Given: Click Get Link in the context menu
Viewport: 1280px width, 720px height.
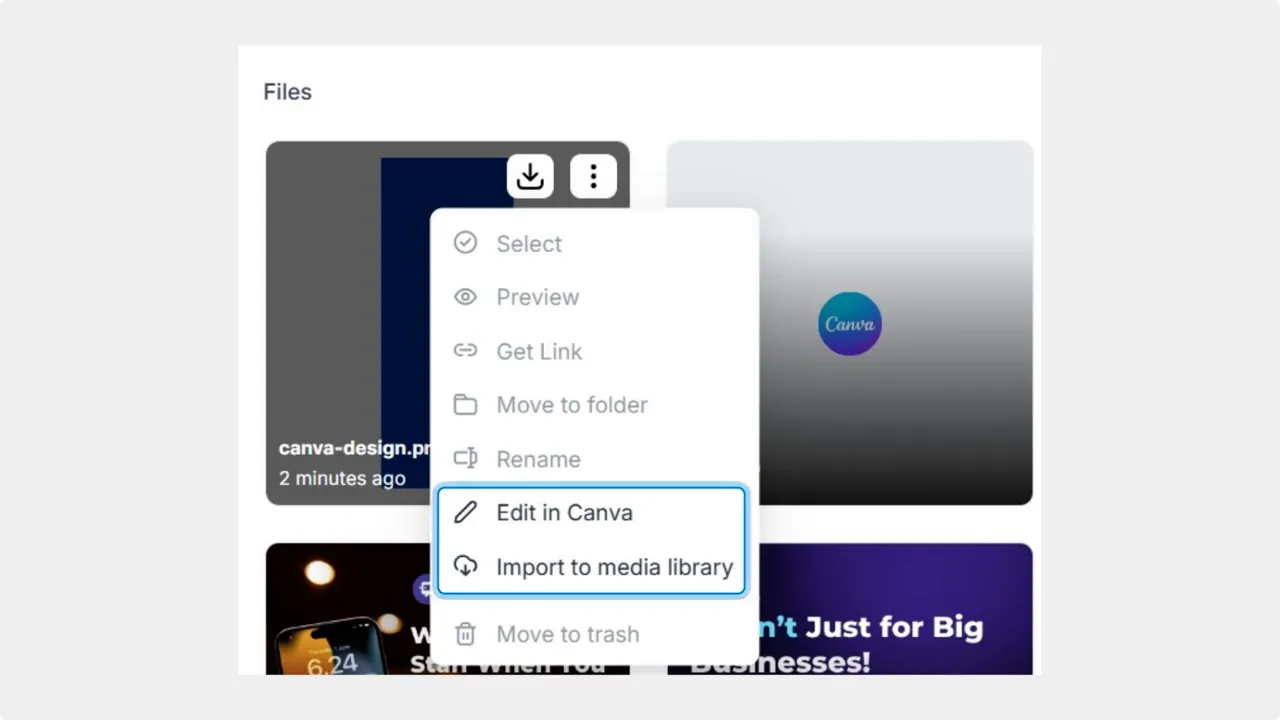Looking at the screenshot, I should [539, 351].
